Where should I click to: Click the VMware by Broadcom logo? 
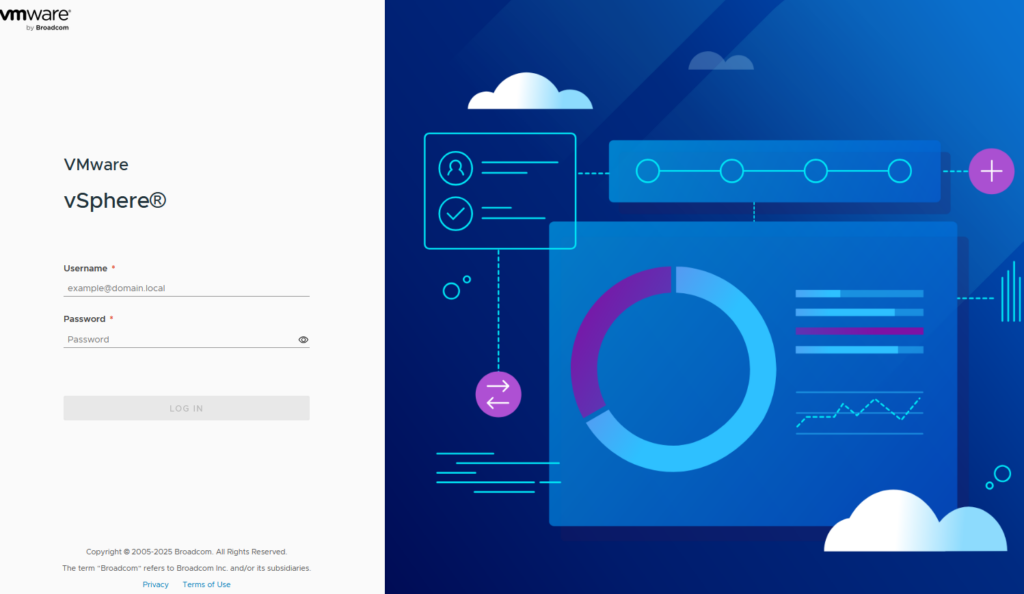click(x=43, y=18)
